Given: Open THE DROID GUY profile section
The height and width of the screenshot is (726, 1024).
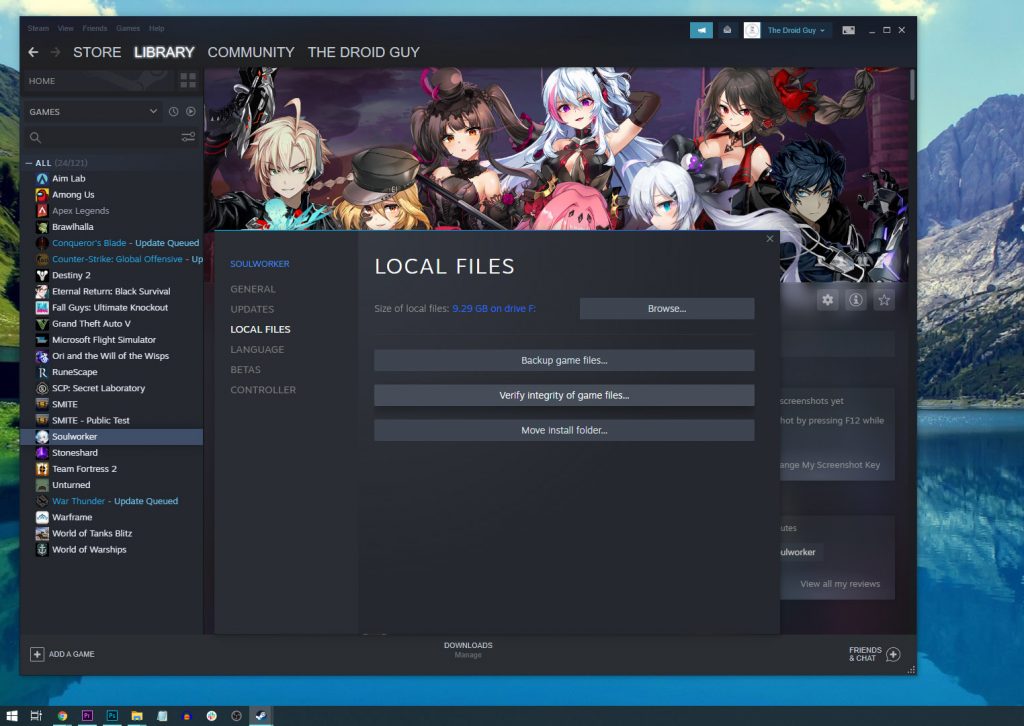Looking at the screenshot, I should click(x=364, y=52).
